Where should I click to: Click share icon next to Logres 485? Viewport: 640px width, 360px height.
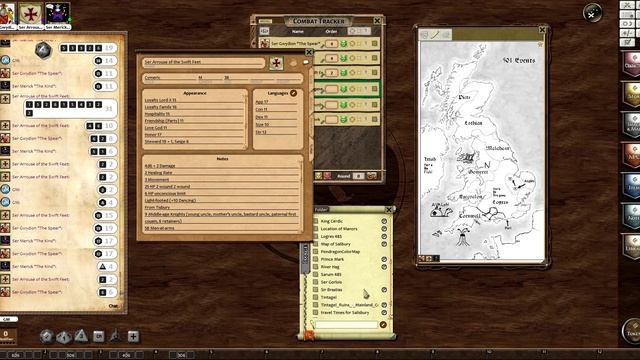pos(384,236)
